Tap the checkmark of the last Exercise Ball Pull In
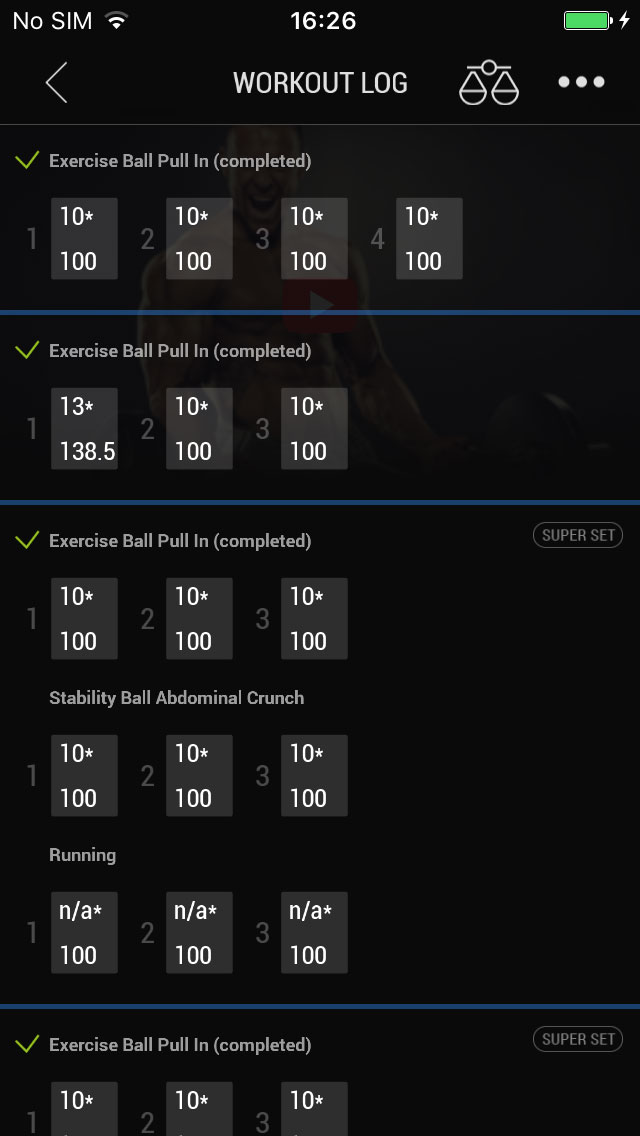The image size is (640, 1136). pyautogui.click(x=28, y=1044)
